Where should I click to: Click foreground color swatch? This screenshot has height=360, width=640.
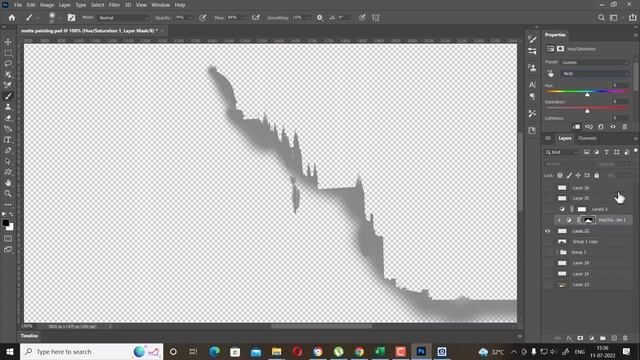point(5,223)
